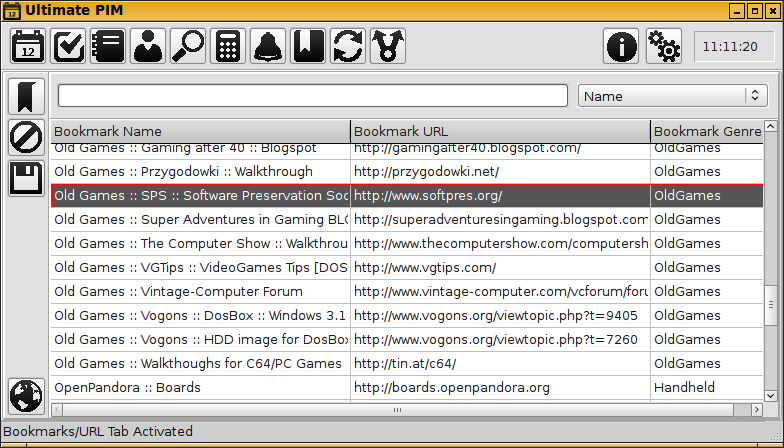Open the calendar tab icon
Viewport: 784px width, 448px height.
(28, 46)
